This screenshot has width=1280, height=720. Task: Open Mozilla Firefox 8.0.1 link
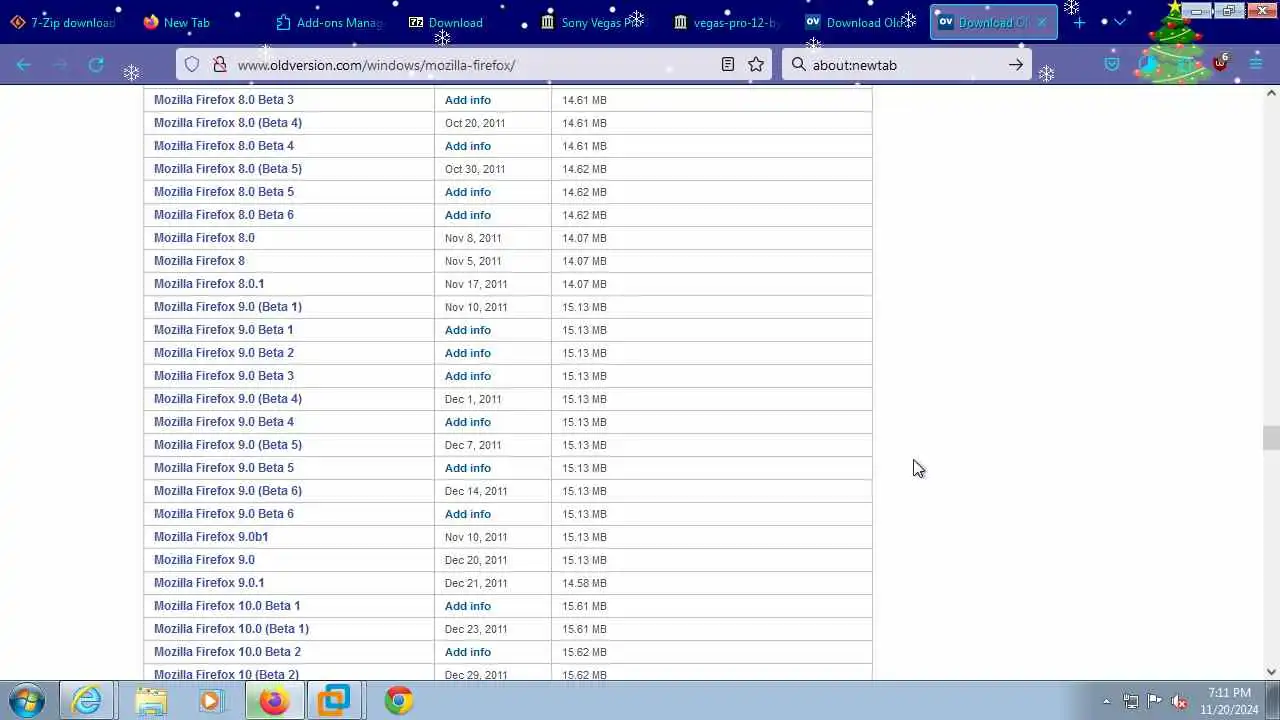pyautogui.click(x=209, y=284)
